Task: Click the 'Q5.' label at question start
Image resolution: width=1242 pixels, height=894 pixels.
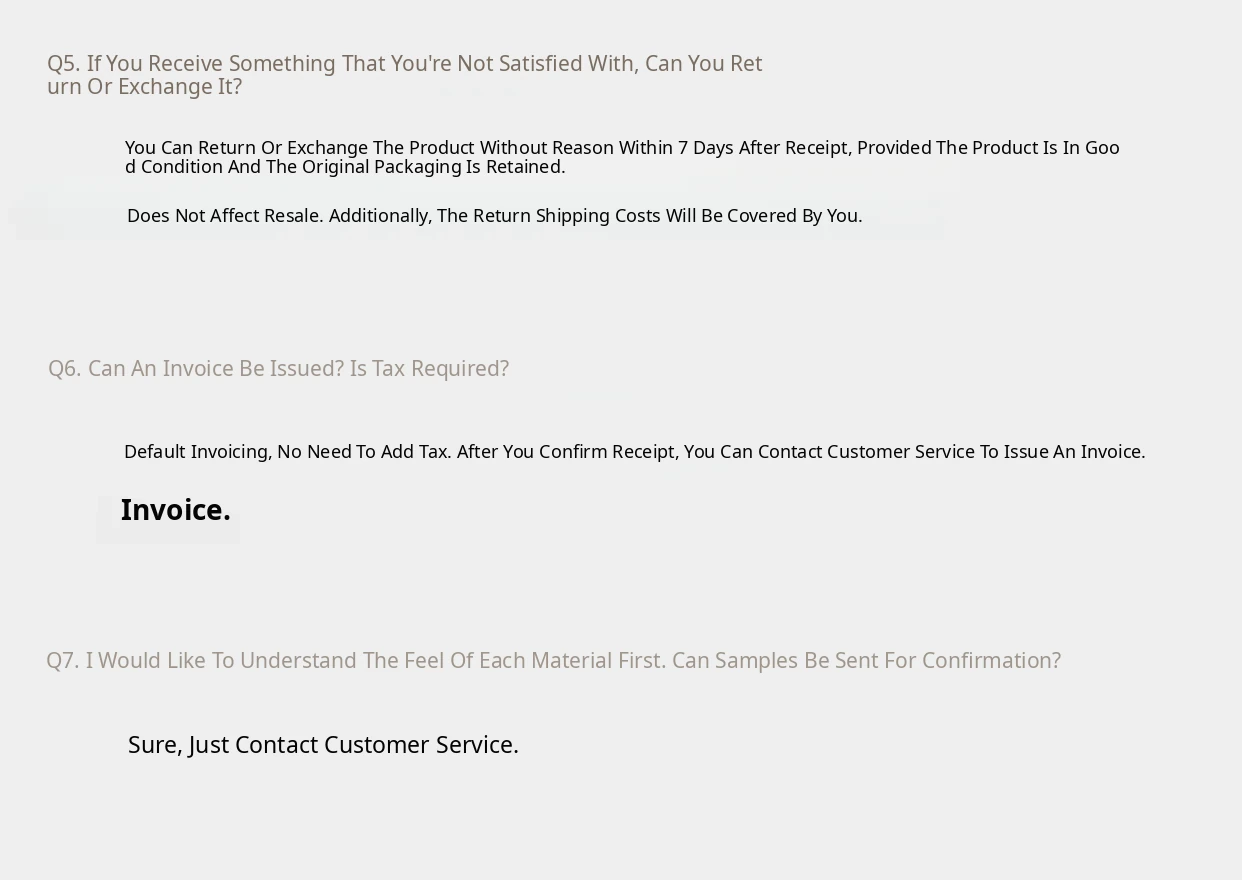Action: point(63,64)
